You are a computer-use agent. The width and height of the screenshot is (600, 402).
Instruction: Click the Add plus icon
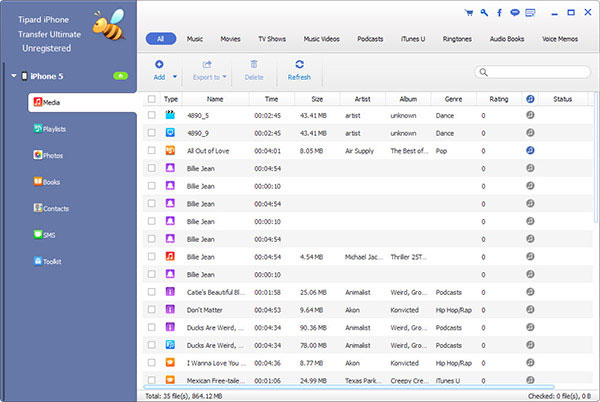159,64
